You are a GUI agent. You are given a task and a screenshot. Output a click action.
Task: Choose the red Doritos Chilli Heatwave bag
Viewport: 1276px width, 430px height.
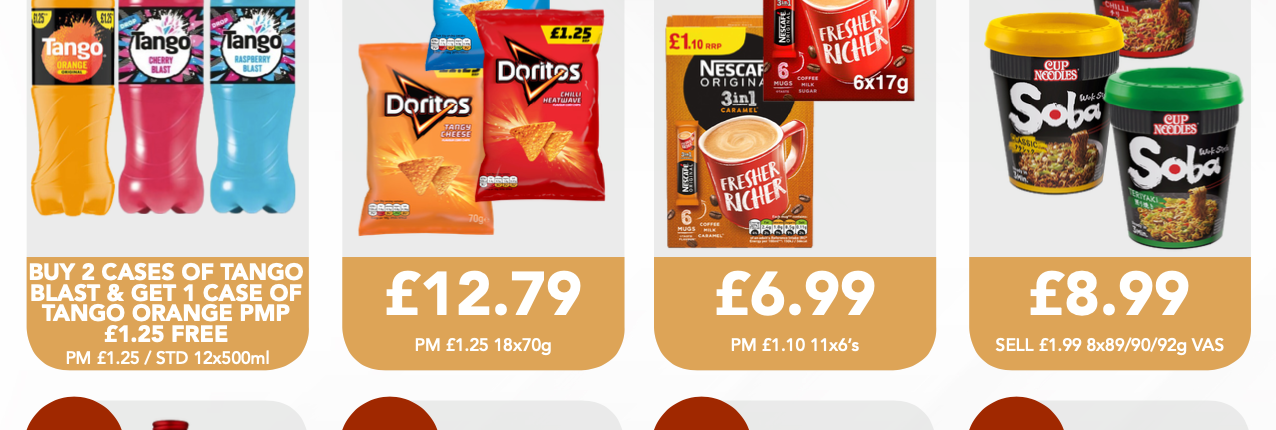pos(542,105)
